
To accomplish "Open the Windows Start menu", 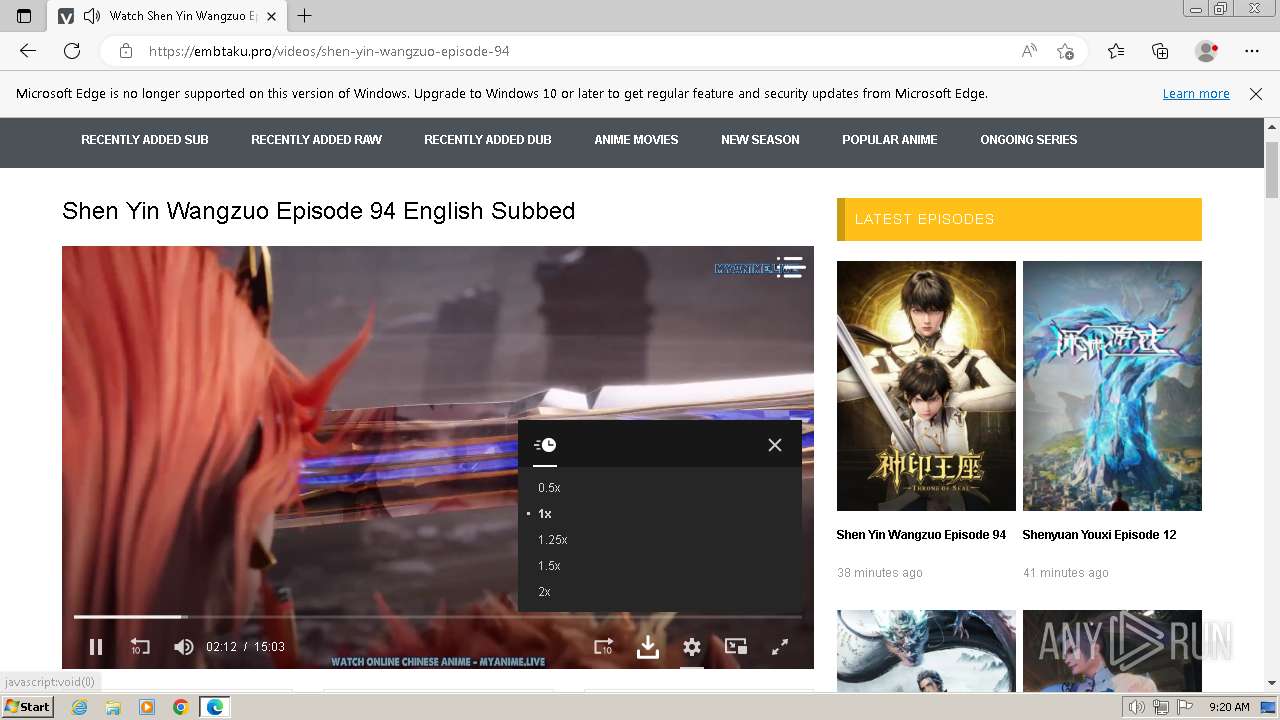I will pos(27,707).
